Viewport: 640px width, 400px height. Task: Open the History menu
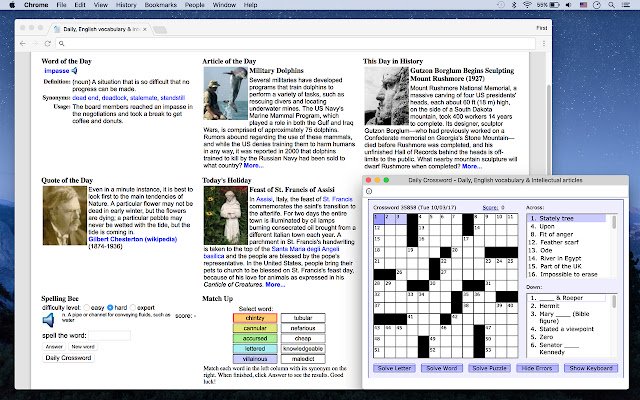[x=126, y=5]
